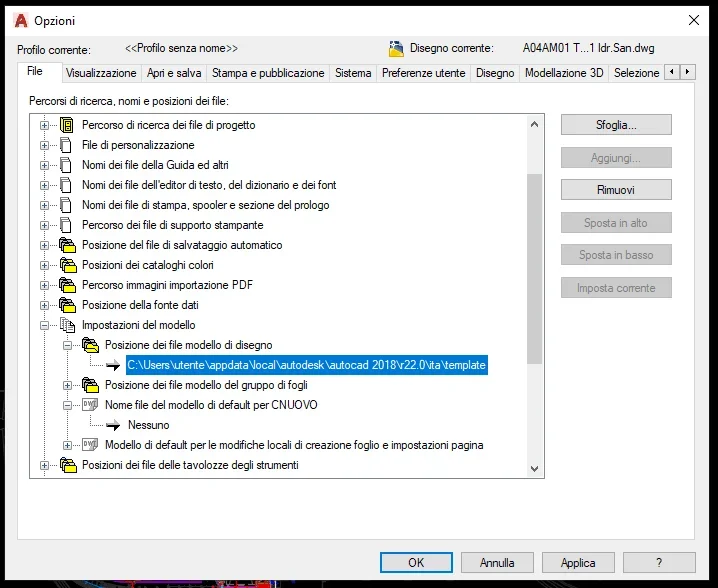718x588 pixels.
Task: Click the icon beside Percorso dei file di supporto stampante
Action: pyautogui.click(x=66, y=225)
